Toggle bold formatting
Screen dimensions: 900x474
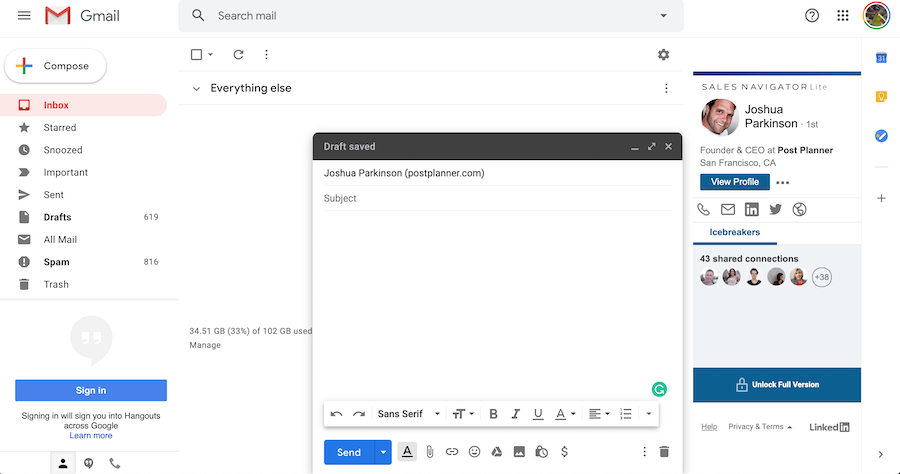pos(493,414)
